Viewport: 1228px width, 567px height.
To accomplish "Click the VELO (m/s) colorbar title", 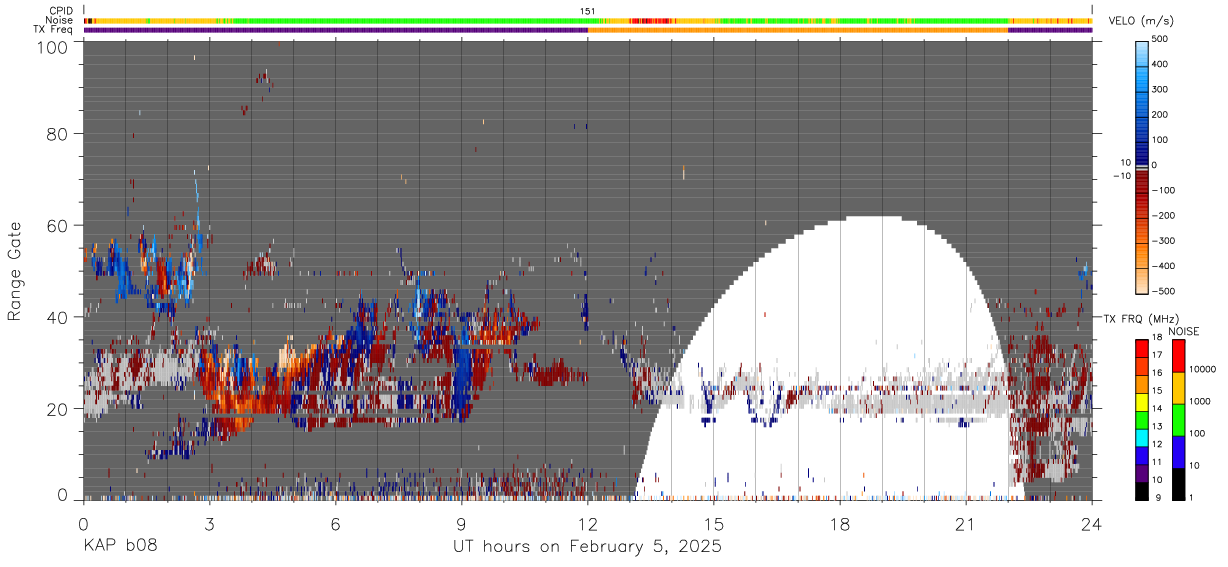I will (1141, 21).
